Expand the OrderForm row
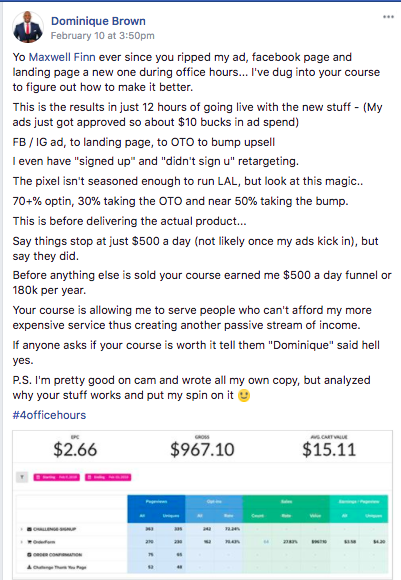Image resolution: width=401 pixels, height=580 pixels. [21, 542]
